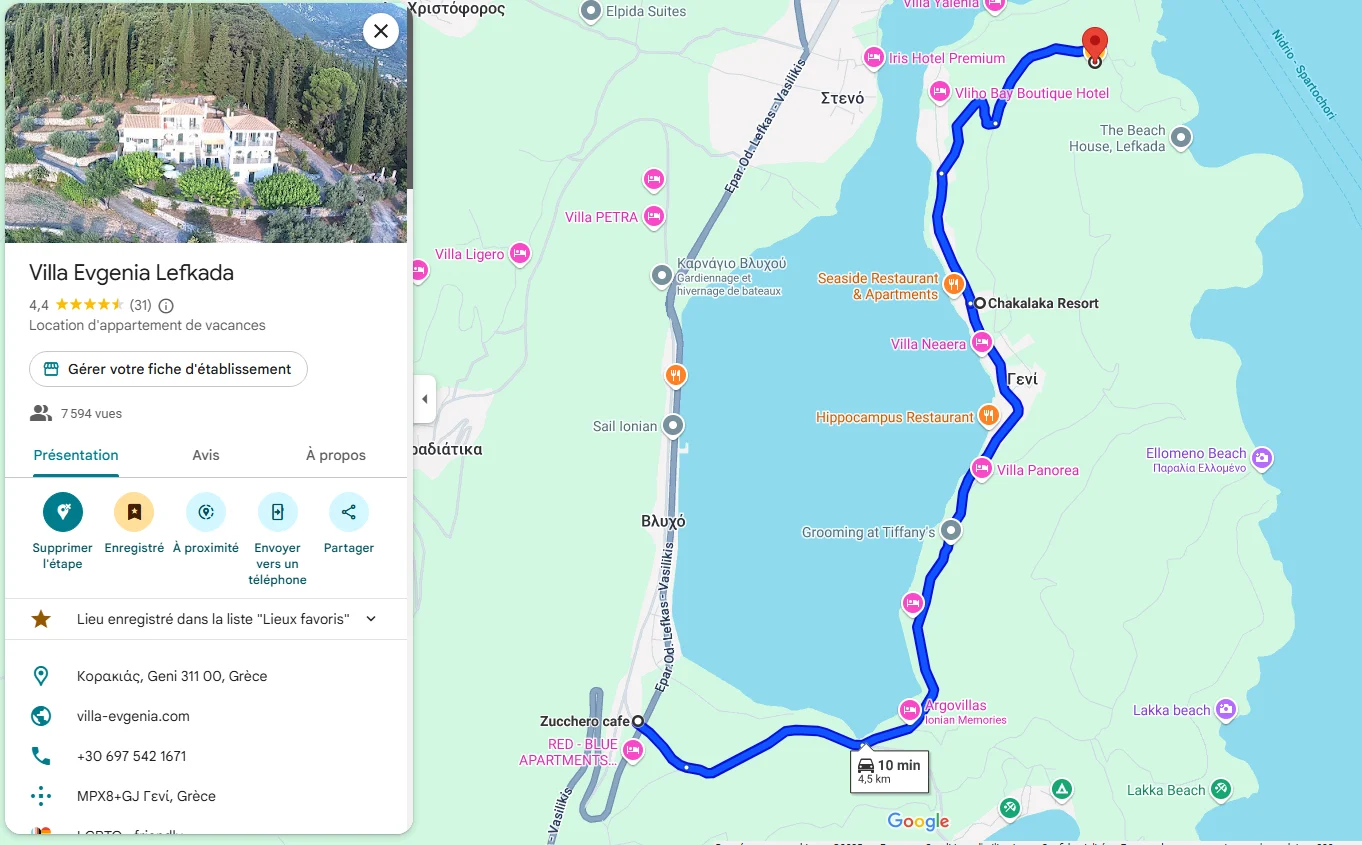Click Envoyer vers un téléphone icon

[277, 512]
